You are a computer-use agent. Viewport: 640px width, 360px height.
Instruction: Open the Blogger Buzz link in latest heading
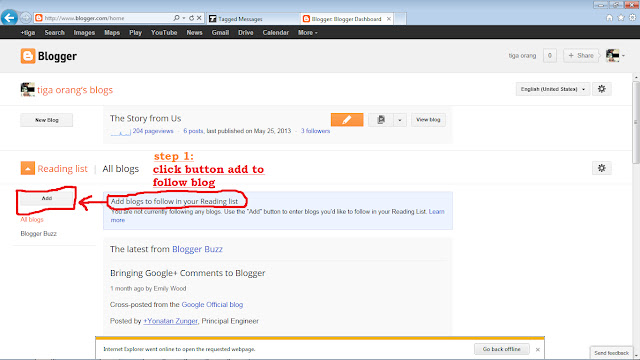coord(197,249)
